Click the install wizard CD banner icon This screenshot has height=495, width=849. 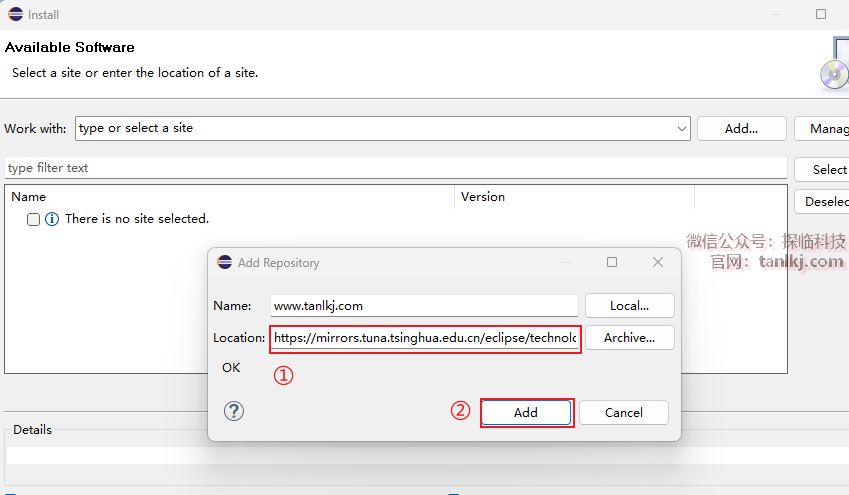coord(833,68)
